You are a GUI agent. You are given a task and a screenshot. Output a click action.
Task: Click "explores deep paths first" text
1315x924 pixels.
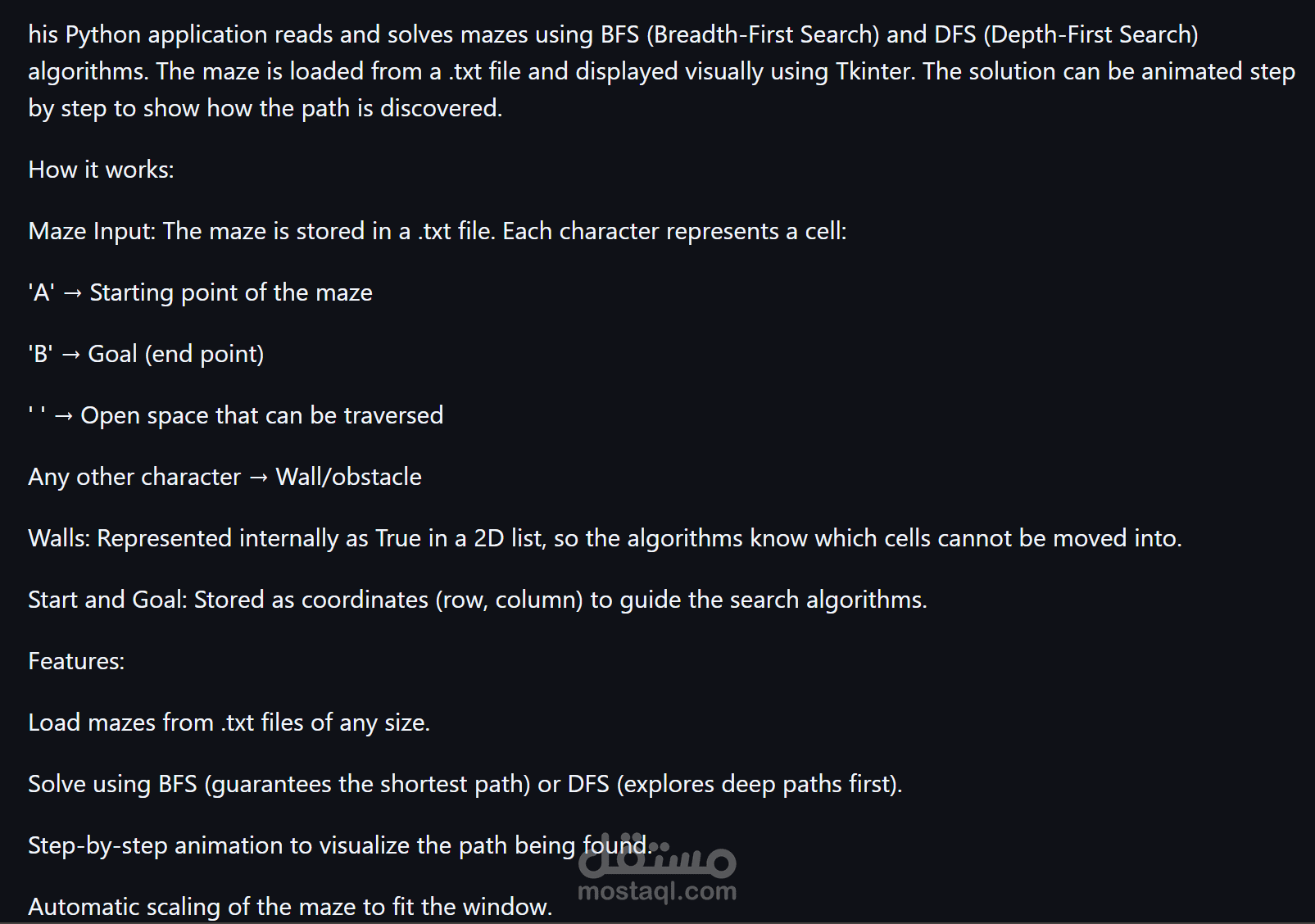[758, 784]
